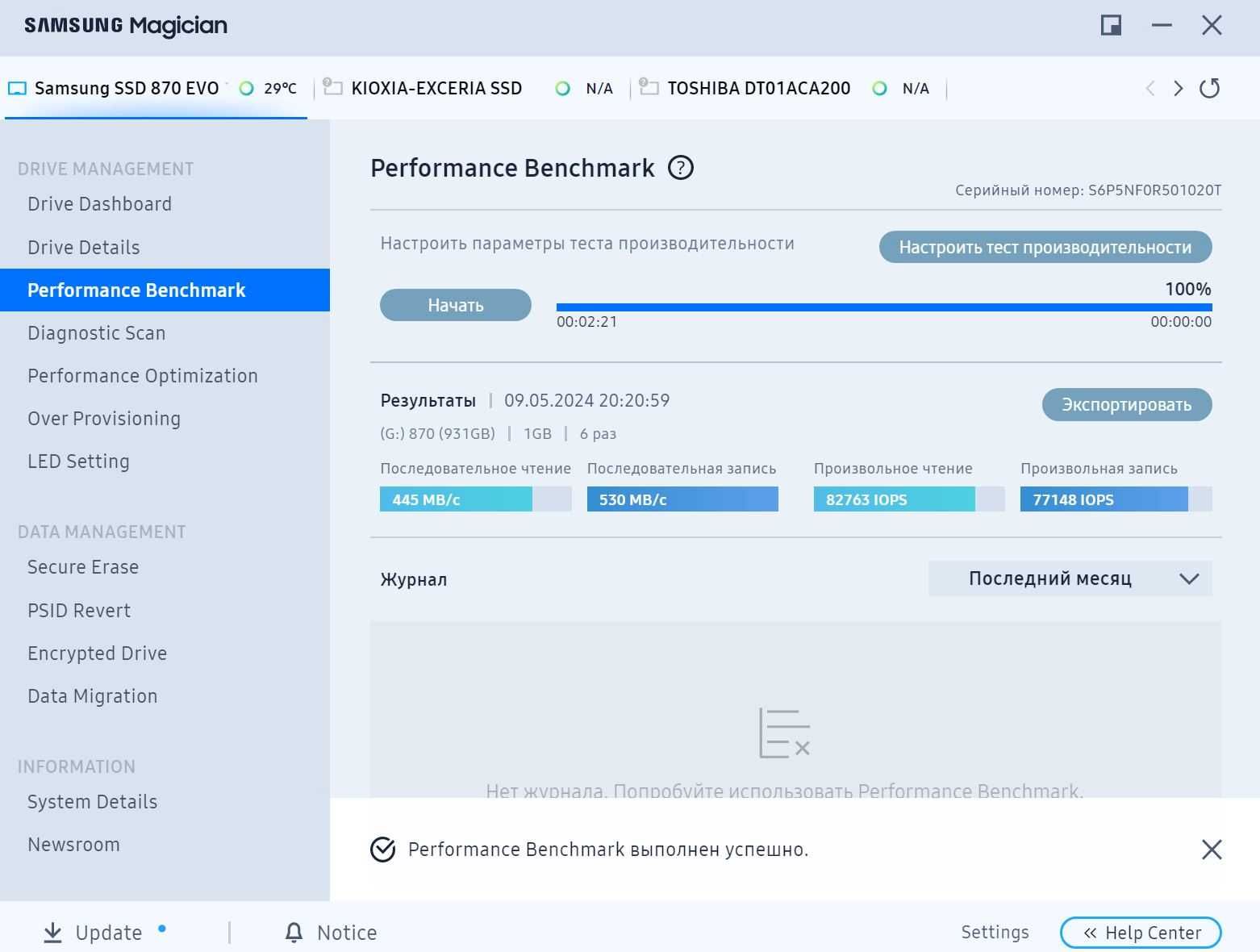The width and height of the screenshot is (1260, 952).
Task: Dismiss the benchmark success notification
Action: tap(1212, 849)
